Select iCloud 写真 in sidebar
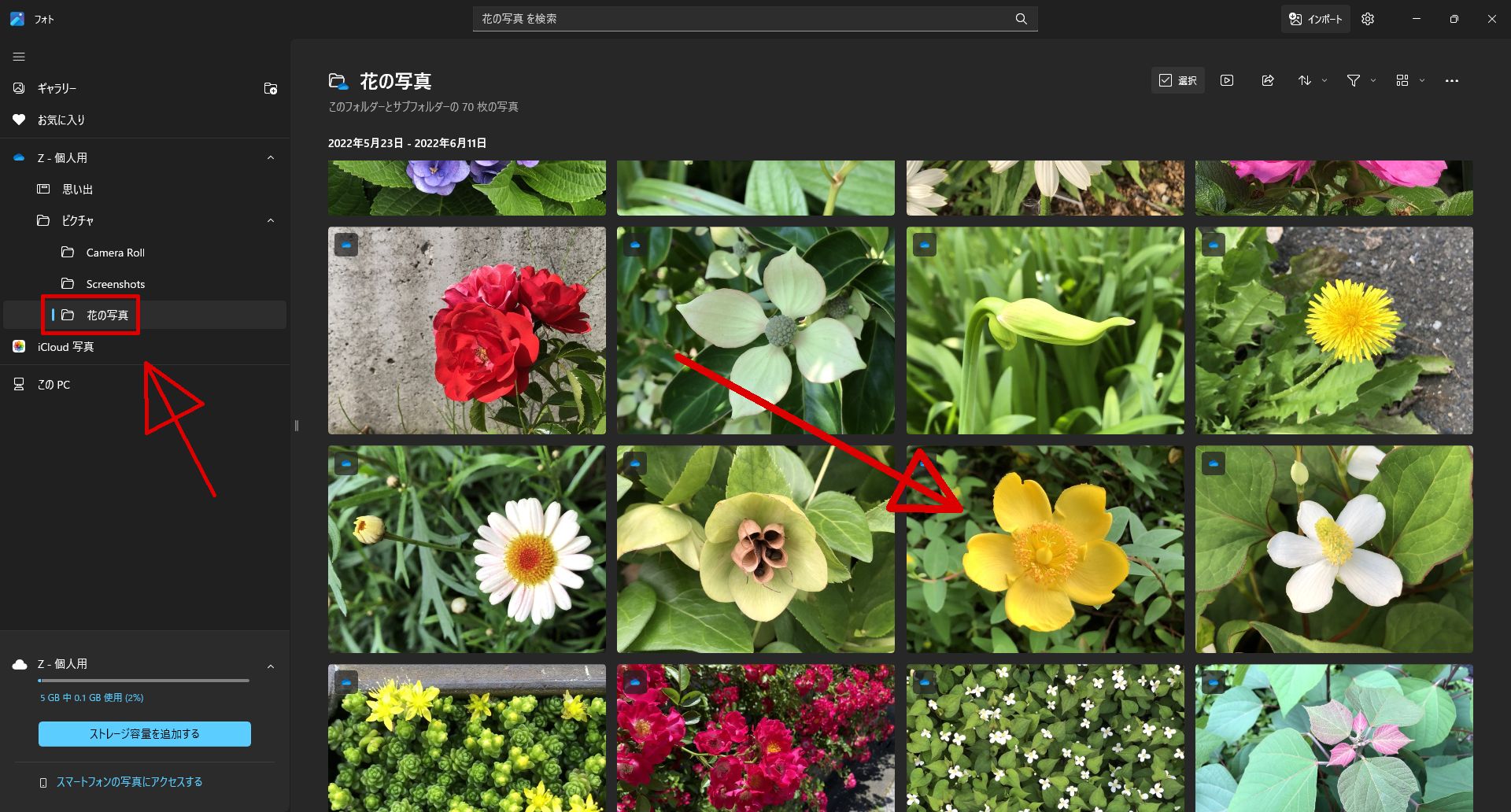The height and width of the screenshot is (812, 1511). (65, 347)
